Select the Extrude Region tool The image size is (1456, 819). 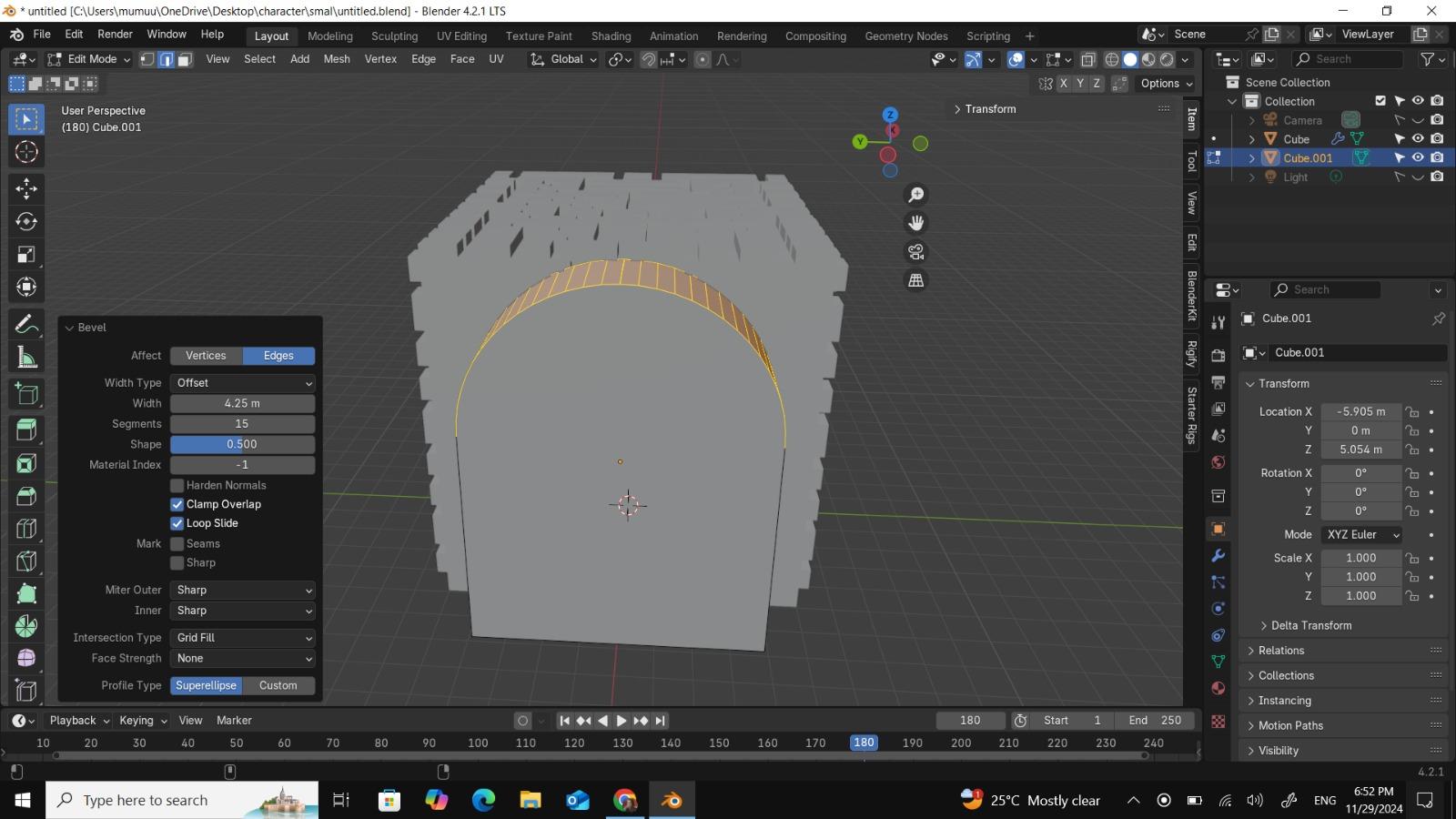26,430
